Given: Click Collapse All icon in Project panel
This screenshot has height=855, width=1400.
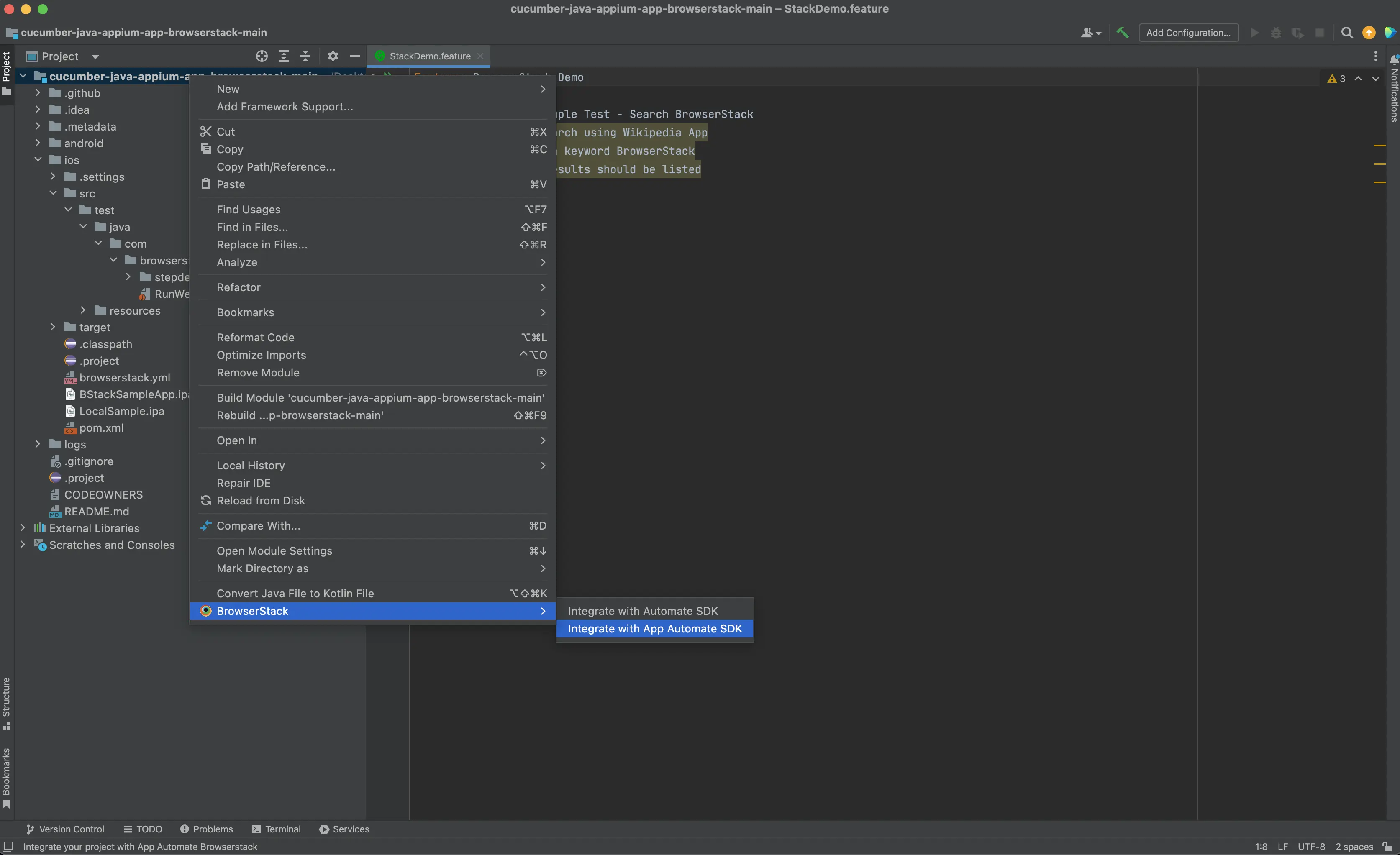Looking at the screenshot, I should click(305, 56).
